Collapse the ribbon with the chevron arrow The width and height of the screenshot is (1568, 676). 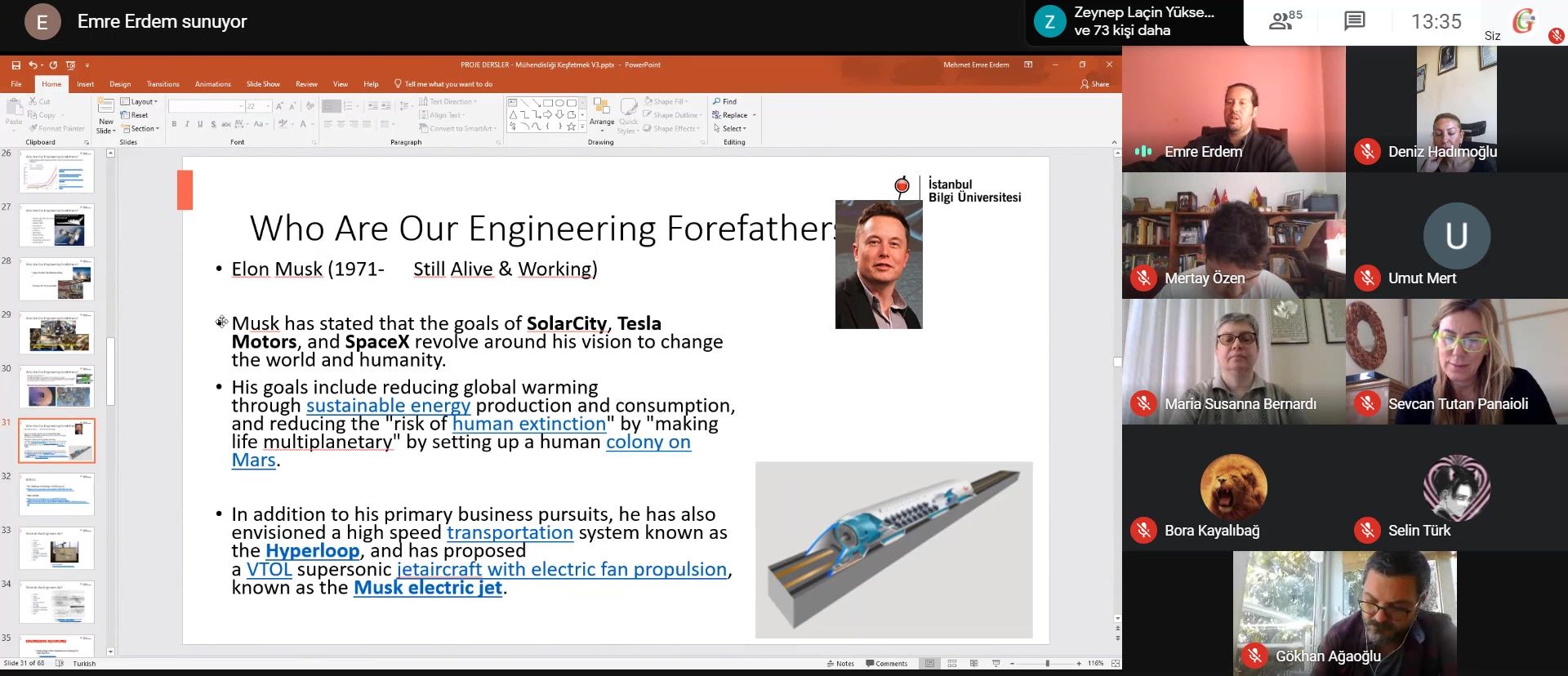click(x=1114, y=142)
